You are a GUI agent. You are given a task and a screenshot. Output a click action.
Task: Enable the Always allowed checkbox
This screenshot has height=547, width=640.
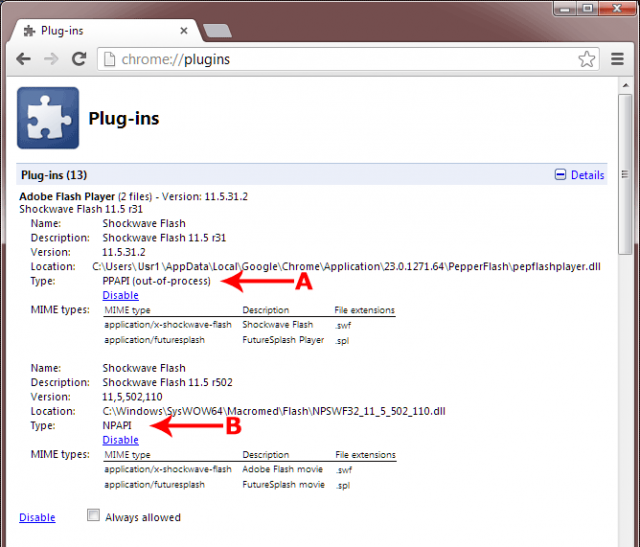pos(94,516)
